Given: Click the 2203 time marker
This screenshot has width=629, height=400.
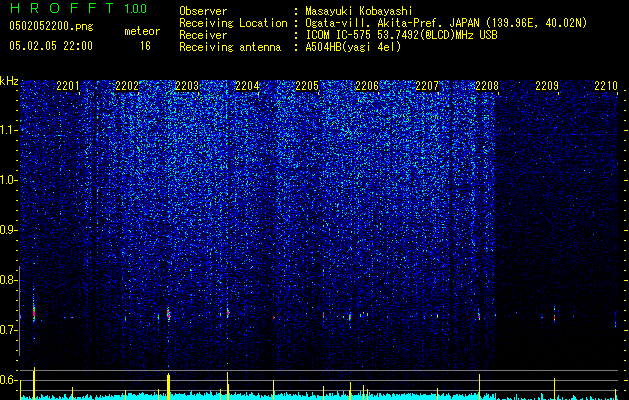Looking at the screenshot, I should tap(187, 86).
